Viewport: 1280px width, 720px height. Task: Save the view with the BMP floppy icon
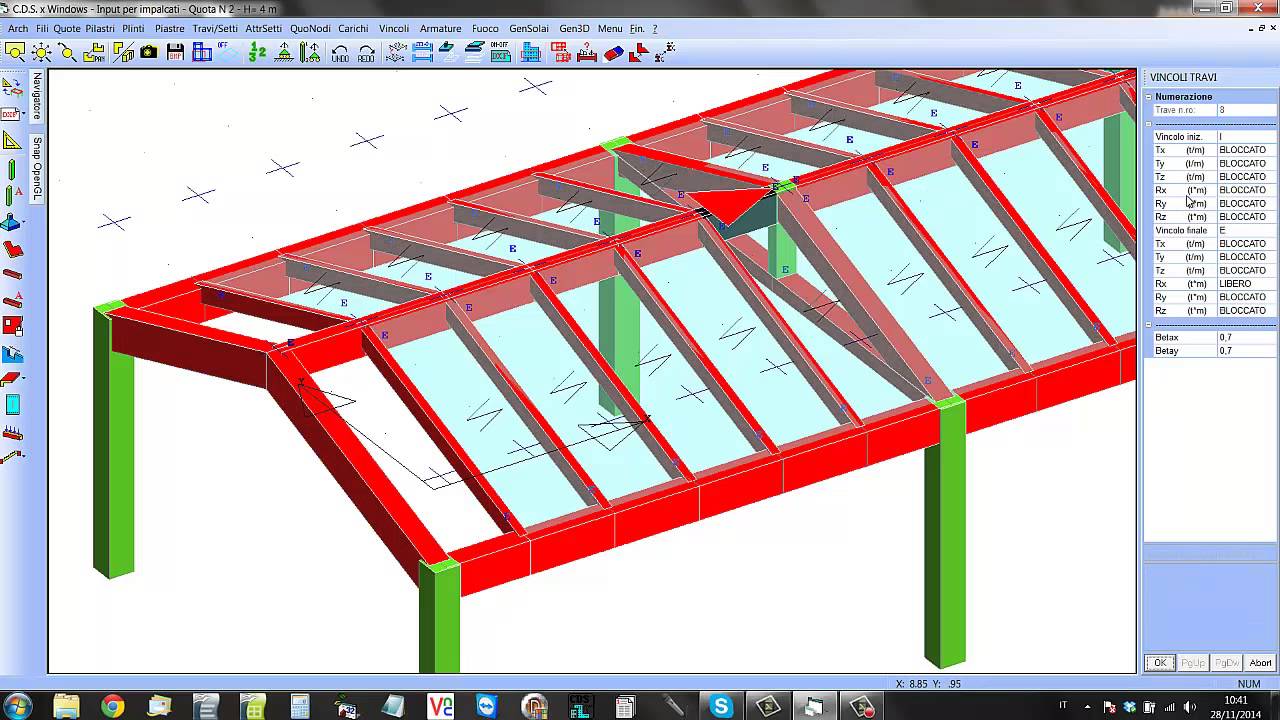click(x=176, y=52)
